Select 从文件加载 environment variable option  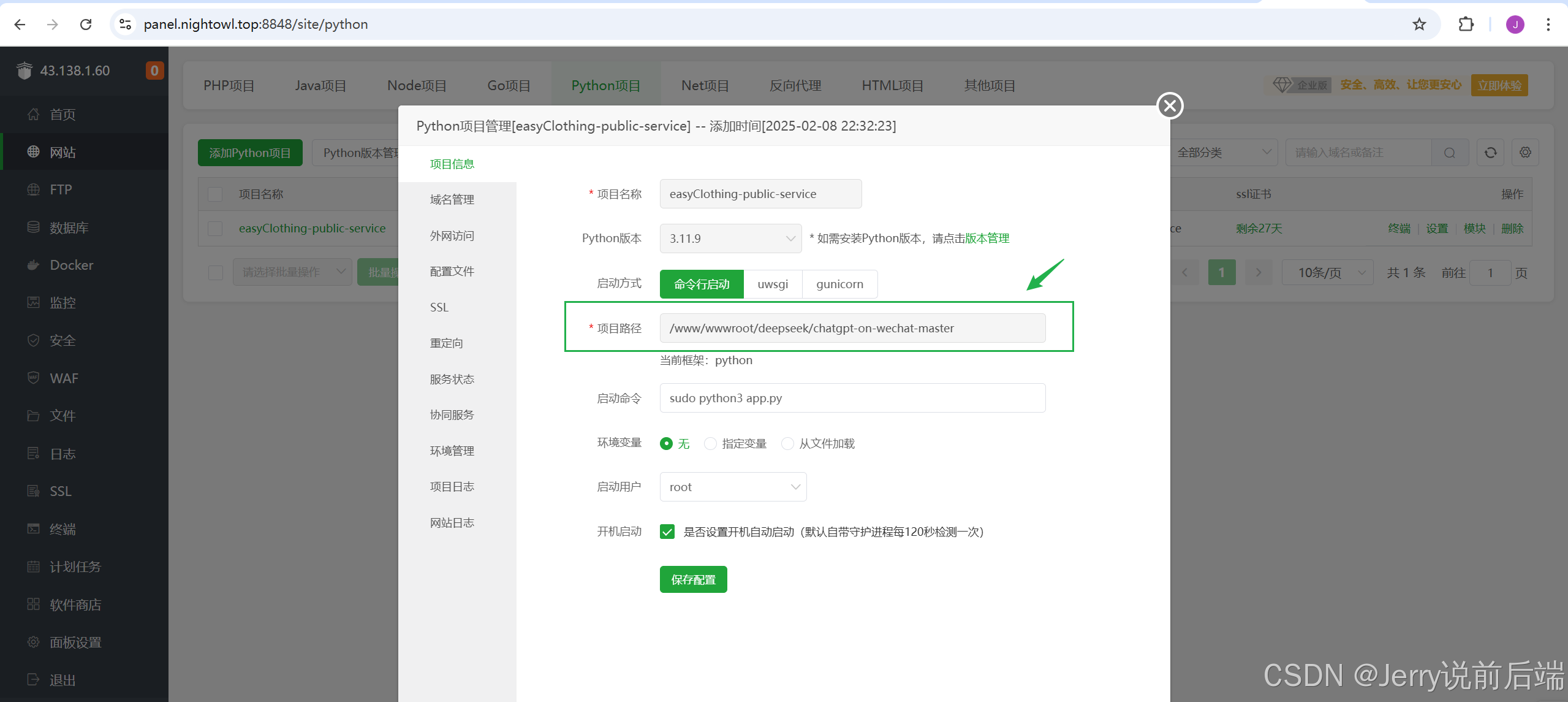788,443
